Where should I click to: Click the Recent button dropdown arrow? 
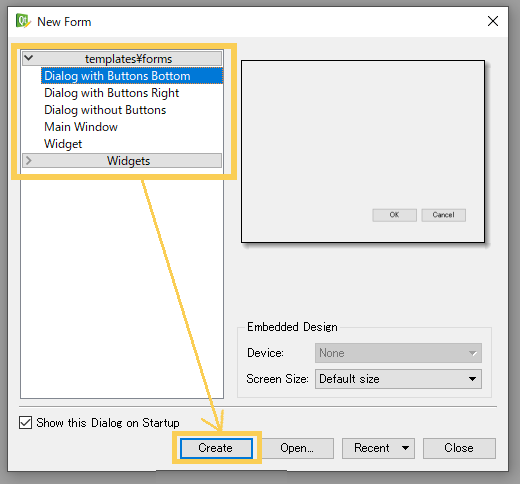coord(405,448)
